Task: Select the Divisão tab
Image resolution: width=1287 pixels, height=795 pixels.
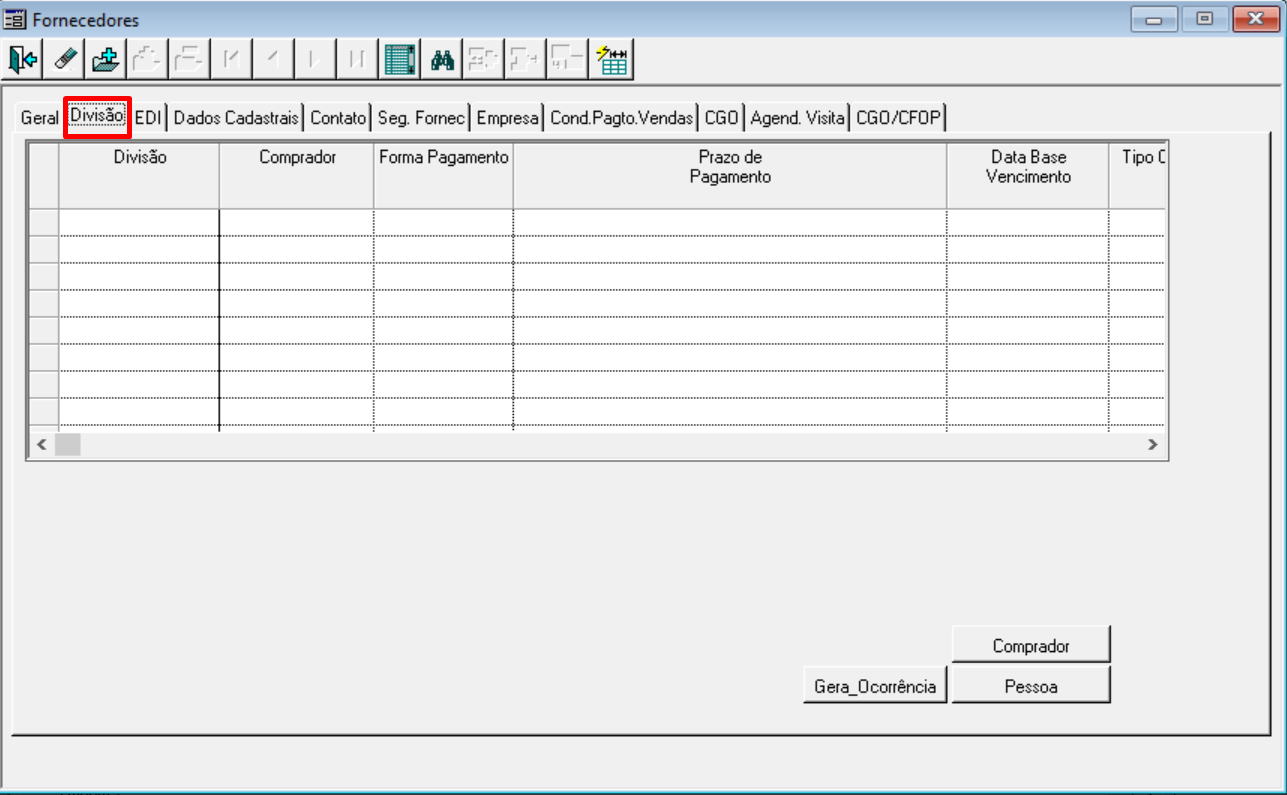Action: [97, 116]
